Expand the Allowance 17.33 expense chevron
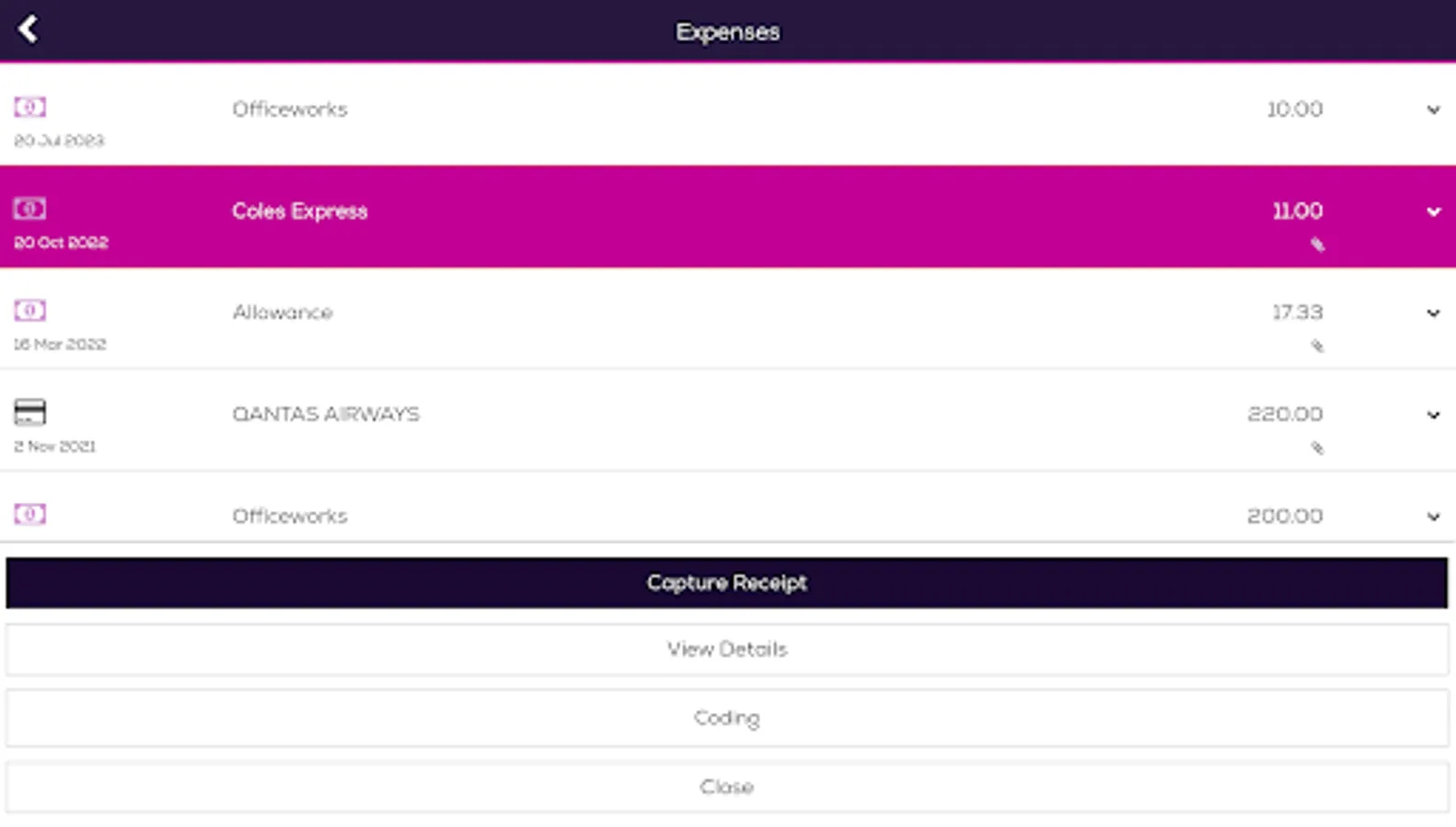 [x=1433, y=313]
